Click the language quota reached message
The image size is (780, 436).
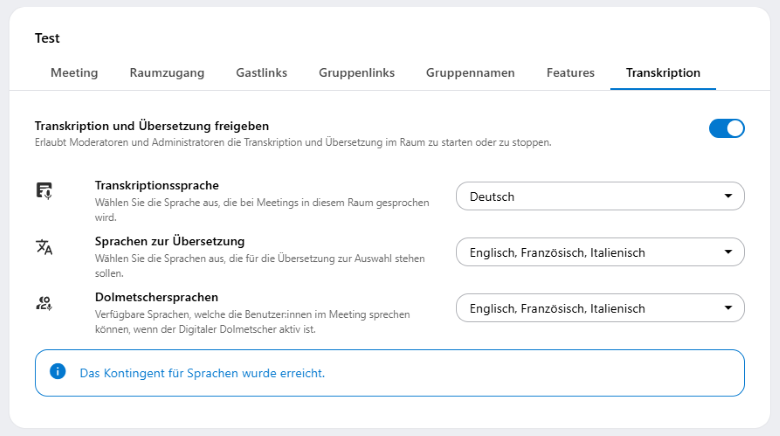tap(202, 373)
